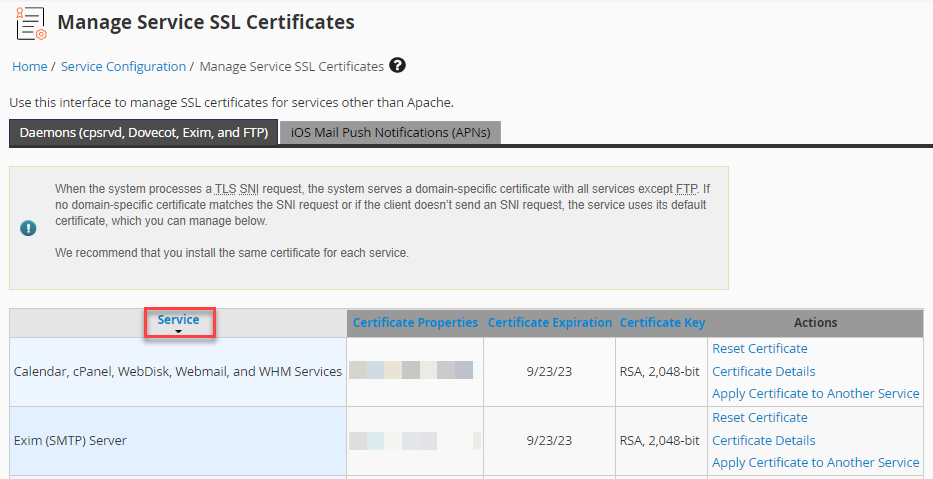Sort table by Service column
Image resolution: width=933 pixels, height=479 pixels.
(x=178, y=319)
